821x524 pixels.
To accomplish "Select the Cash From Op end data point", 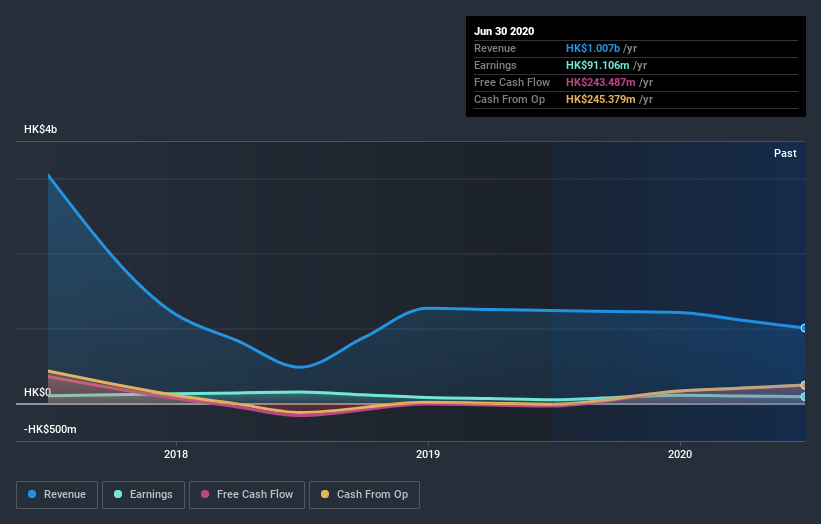I will pyautogui.click(x=804, y=385).
